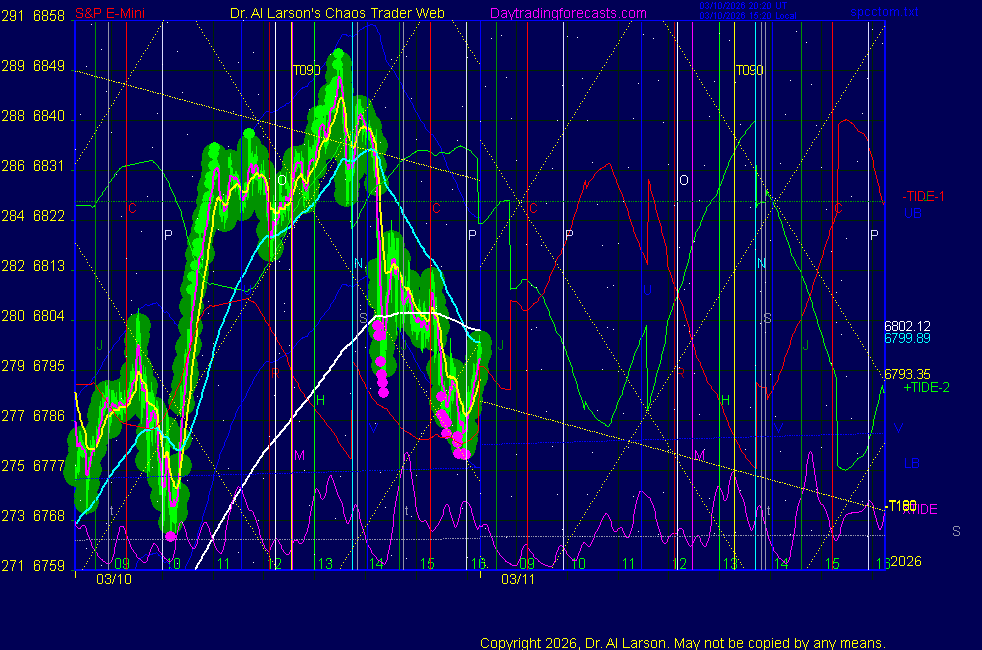Click the blue LB label at right edge
This screenshot has width=982, height=650.
coord(911,463)
